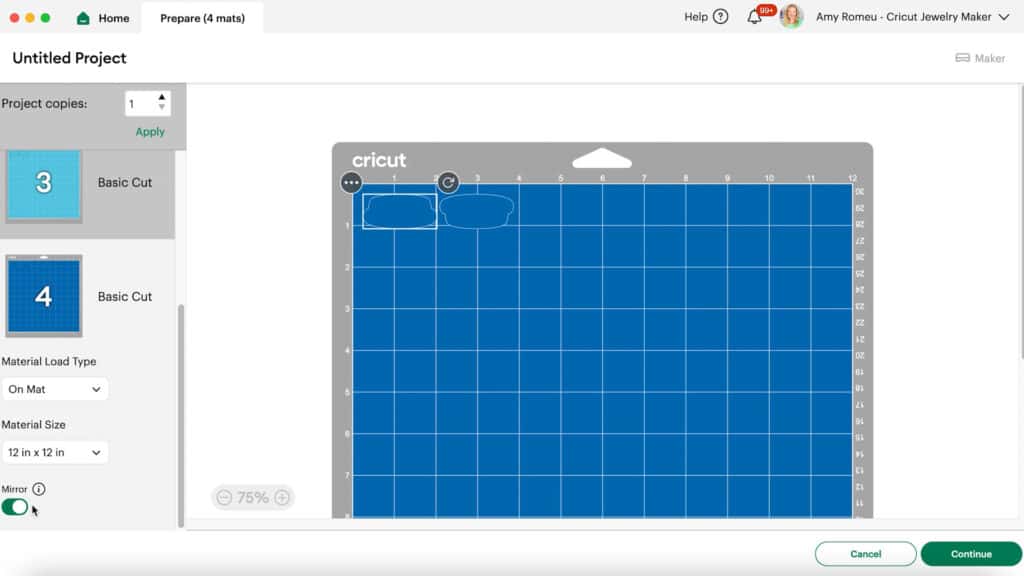
Task: Click Basic Cut label for mat 3
Action: [125, 183]
